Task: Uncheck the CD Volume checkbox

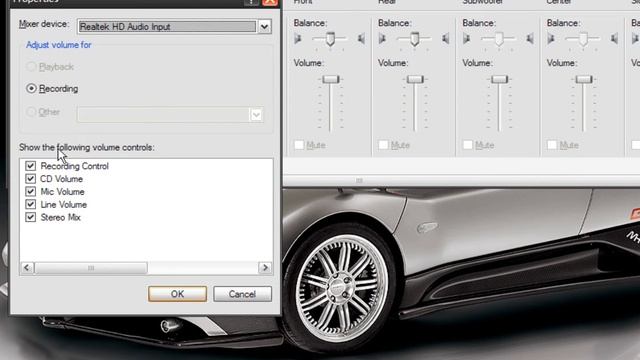Action: 31,179
